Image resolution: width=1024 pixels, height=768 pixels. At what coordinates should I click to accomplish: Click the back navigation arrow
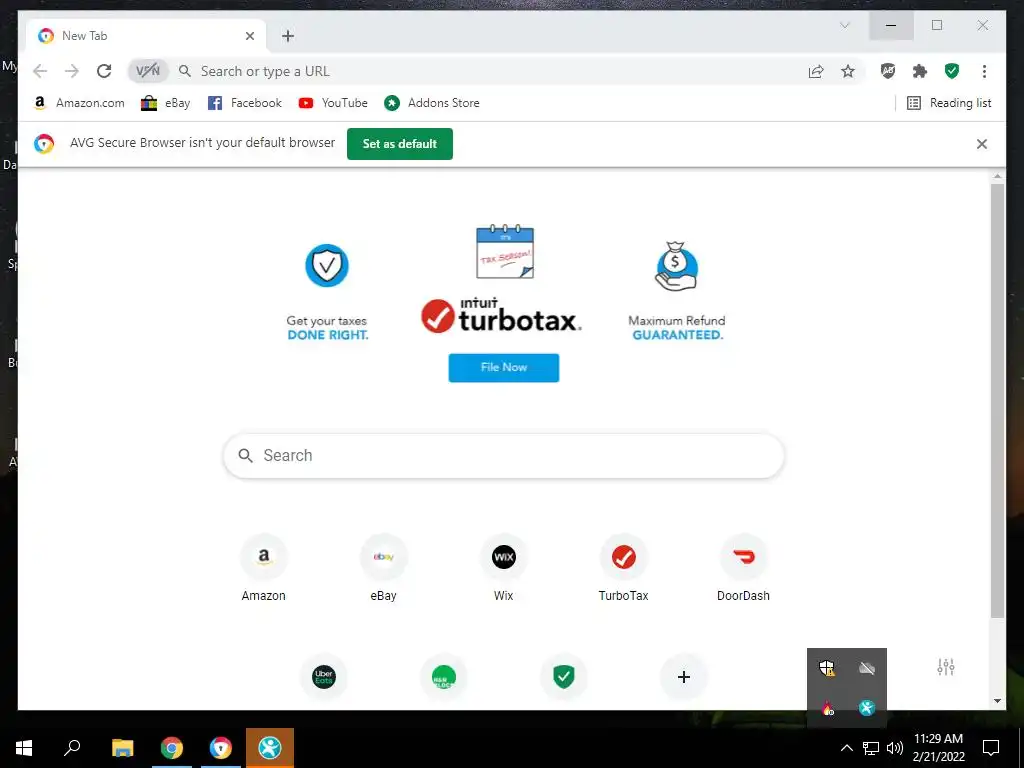(40, 71)
